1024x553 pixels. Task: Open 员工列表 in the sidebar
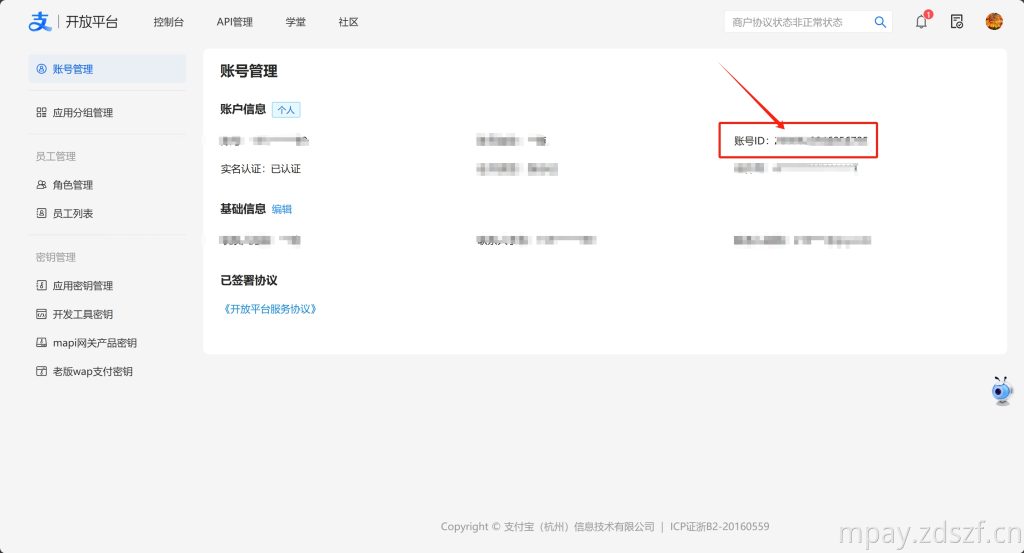pyautogui.click(x=72, y=214)
